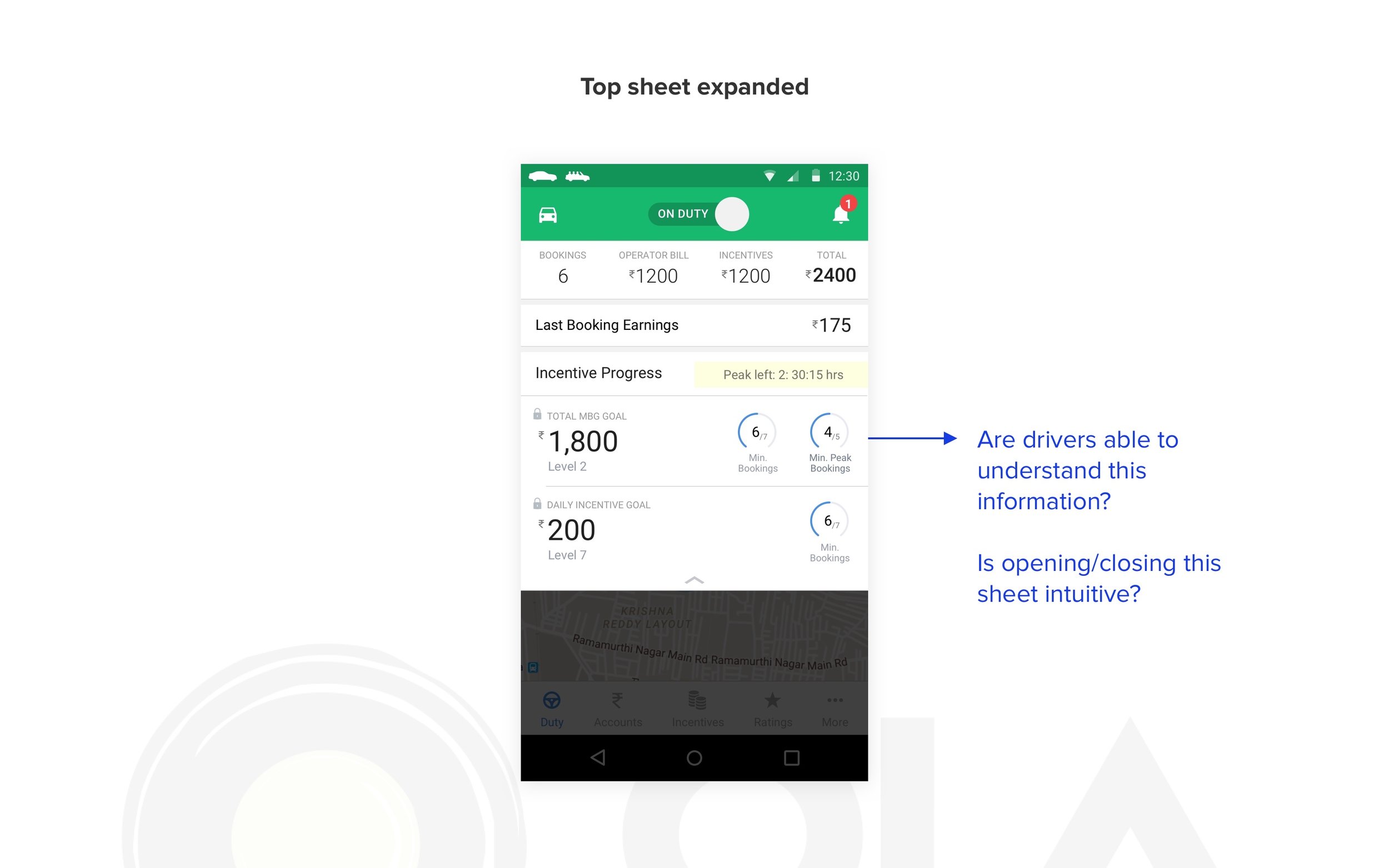Tap the 12:30 clock in the status bar
The width and height of the screenshot is (1389, 868).
[843, 176]
